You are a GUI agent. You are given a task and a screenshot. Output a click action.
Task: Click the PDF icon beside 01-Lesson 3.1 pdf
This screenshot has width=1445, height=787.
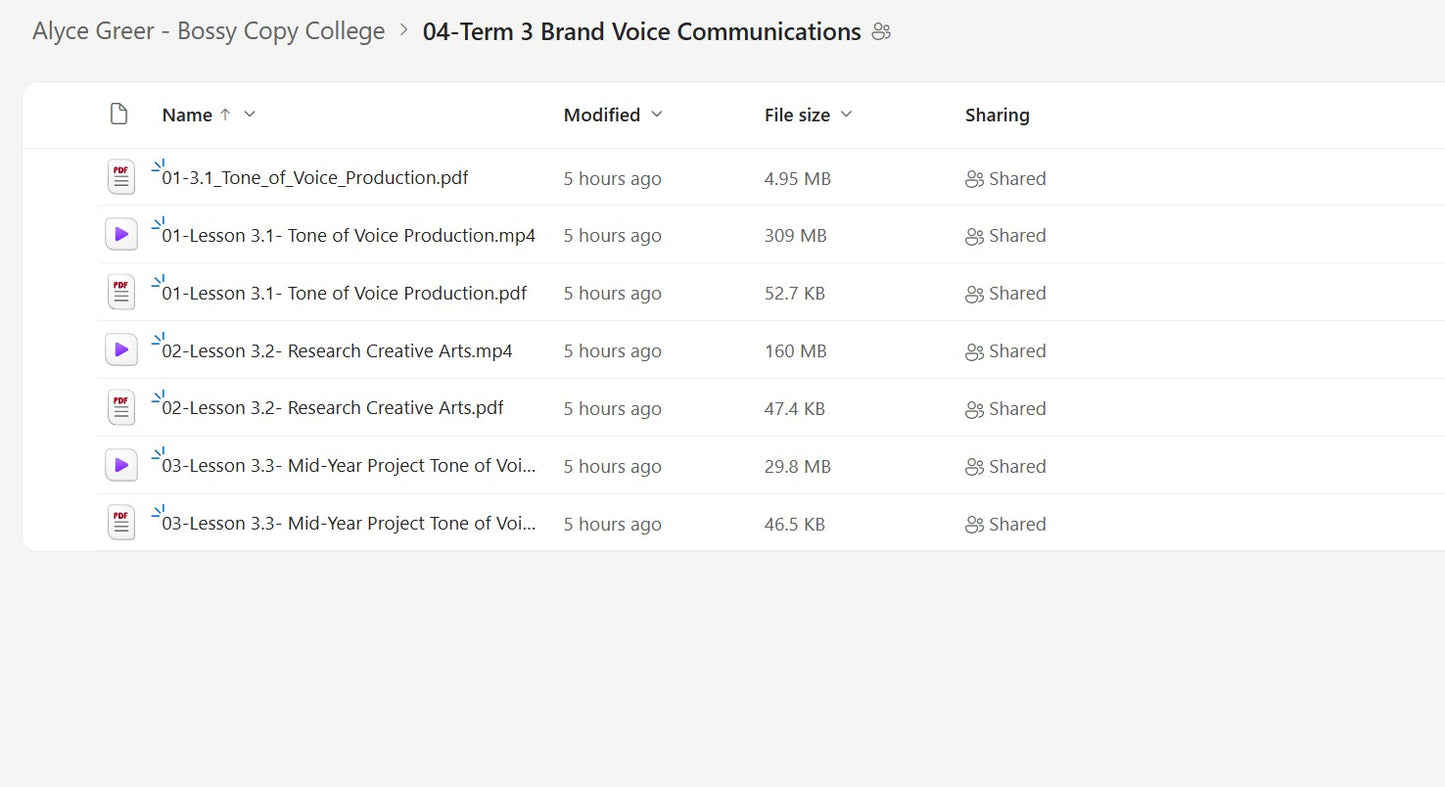click(x=120, y=291)
